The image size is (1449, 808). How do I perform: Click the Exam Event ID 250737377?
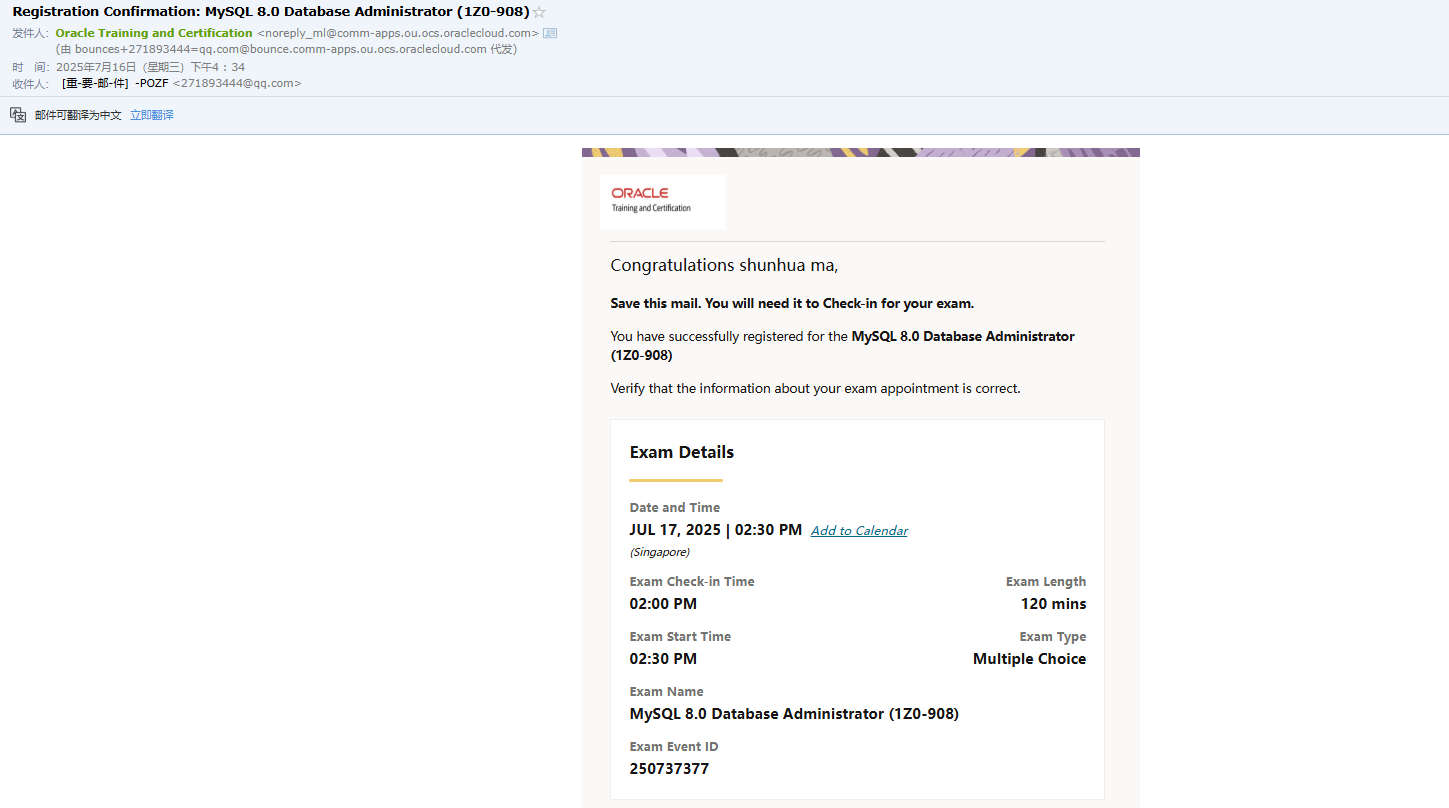[669, 769]
